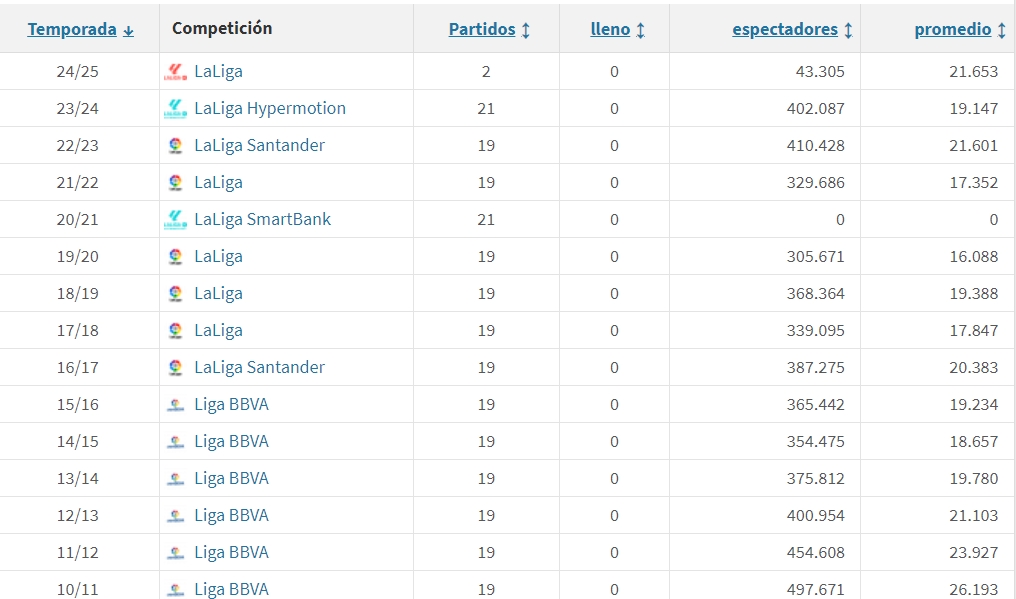Viewport: 1016px width, 599px height.
Task: Open Liga BBVA link for season 11/12
Action: 231,552
